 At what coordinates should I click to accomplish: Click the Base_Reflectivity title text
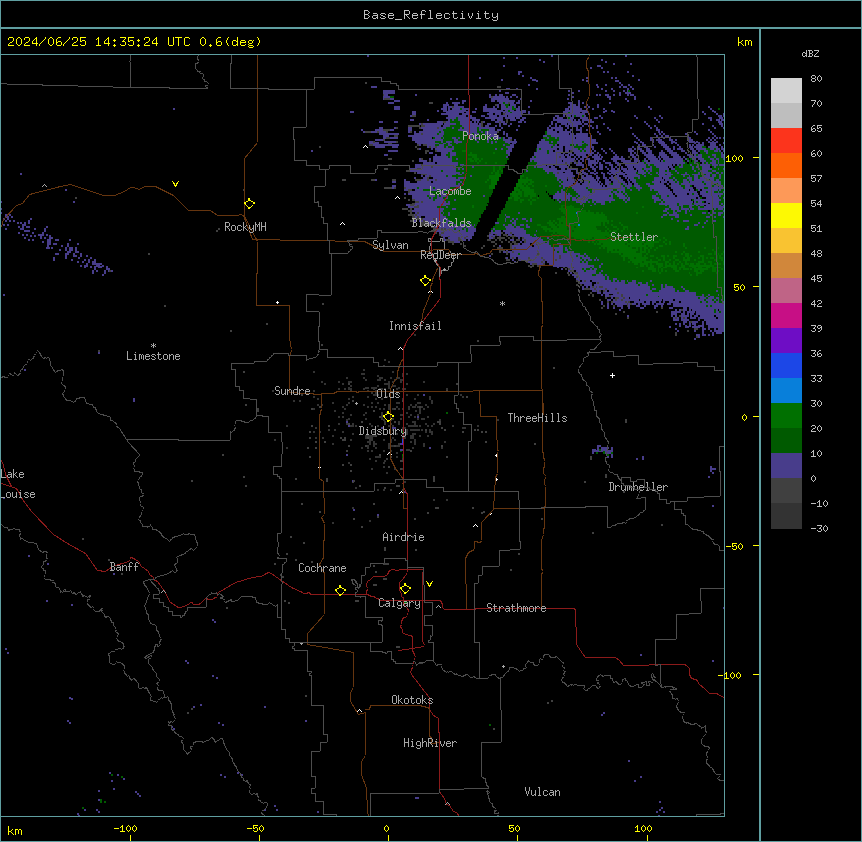pos(431,15)
